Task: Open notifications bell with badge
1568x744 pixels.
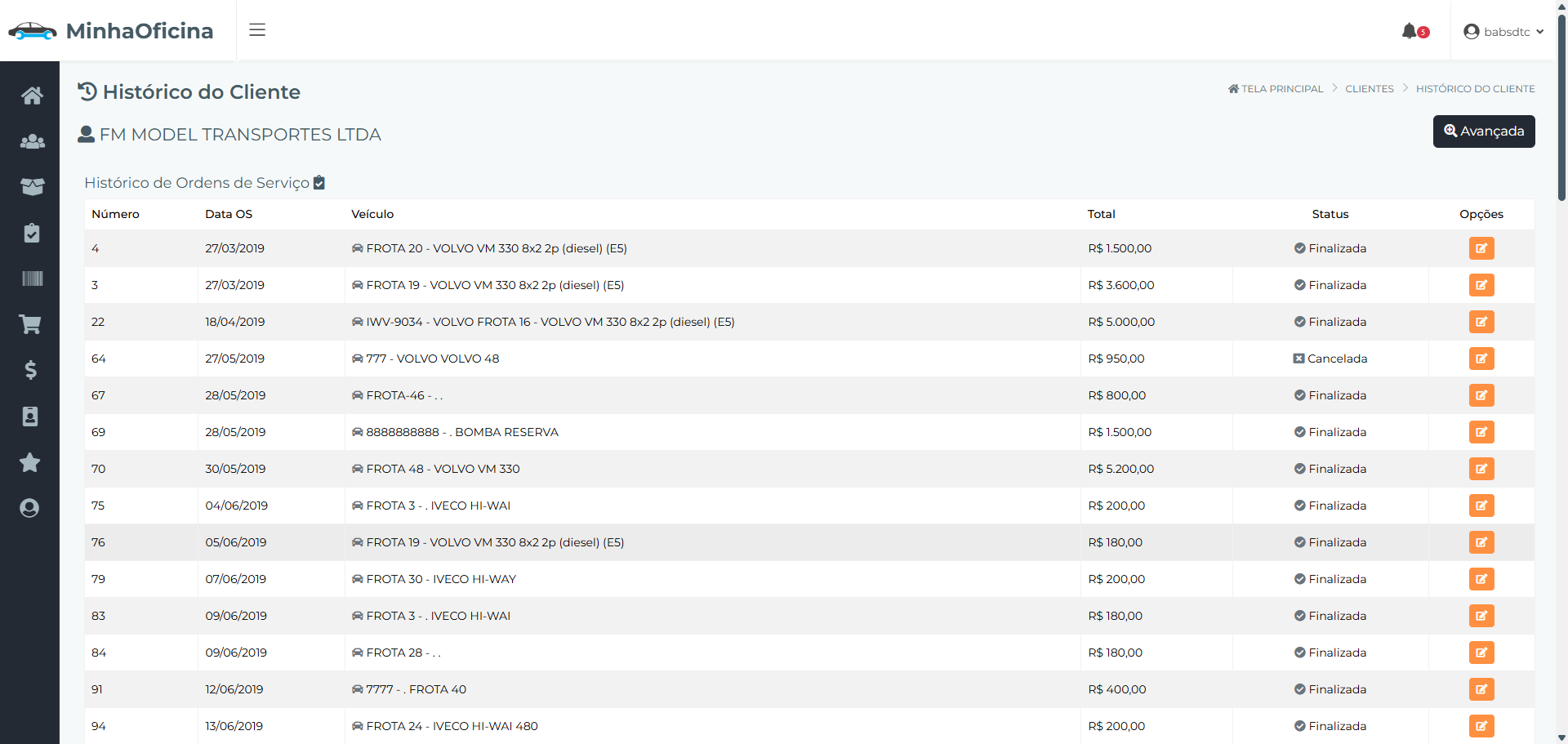Action: click(1414, 31)
